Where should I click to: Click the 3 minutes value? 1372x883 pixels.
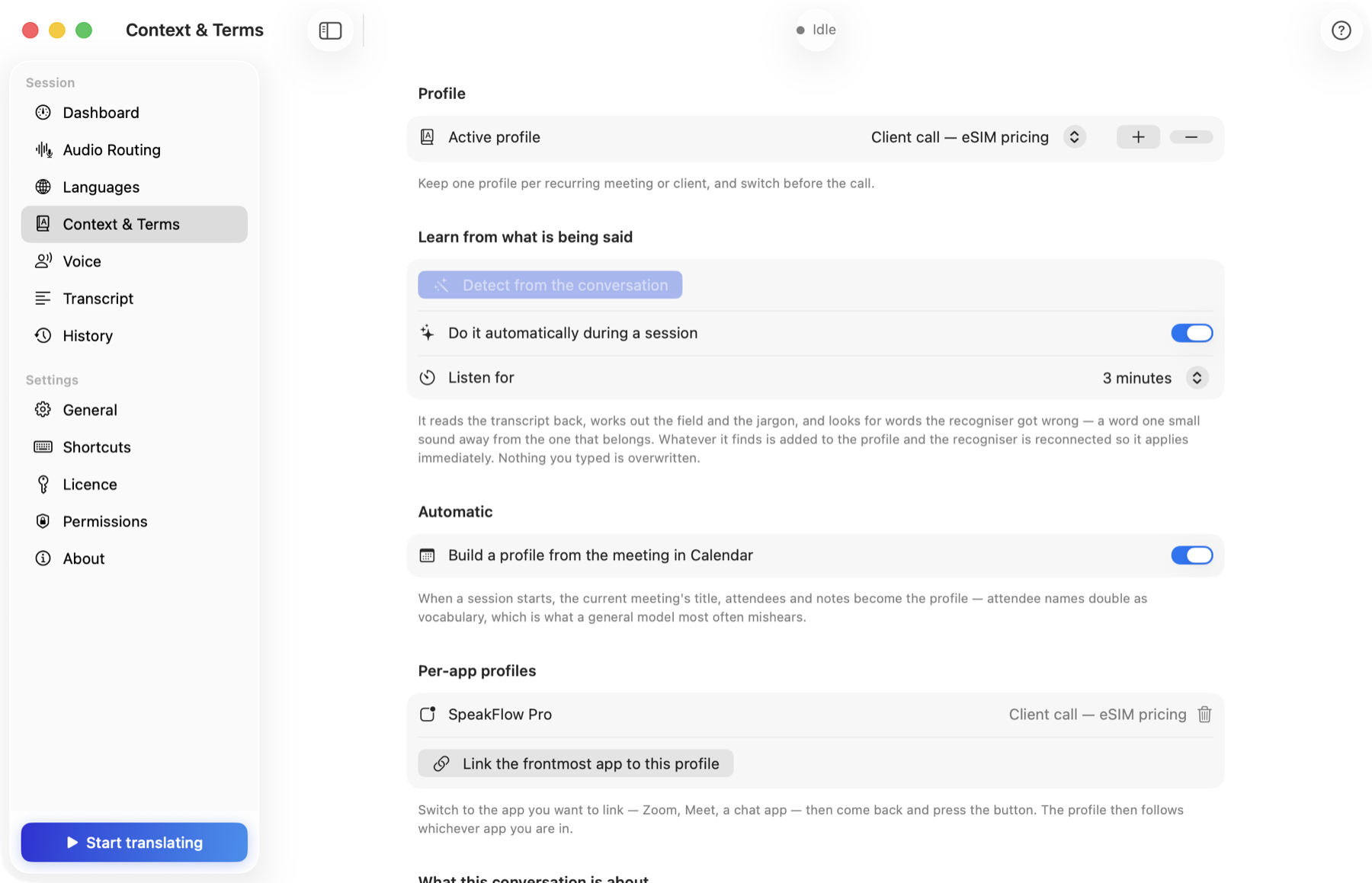1137,378
